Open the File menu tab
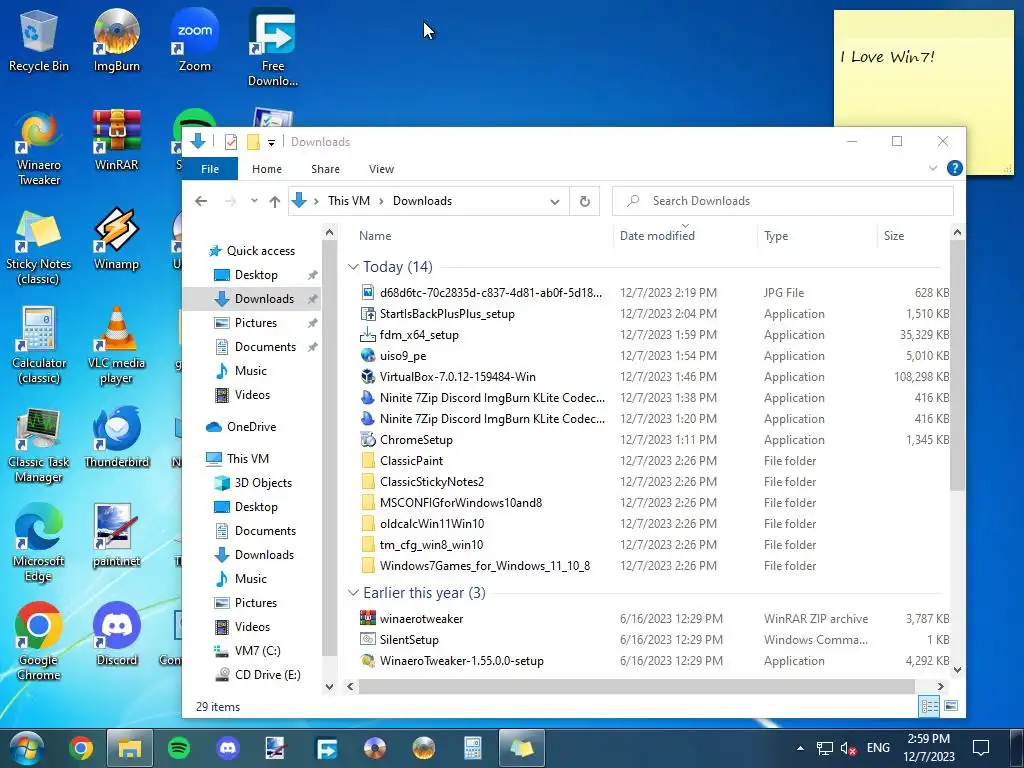The image size is (1024, 768). click(x=210, y=168)
